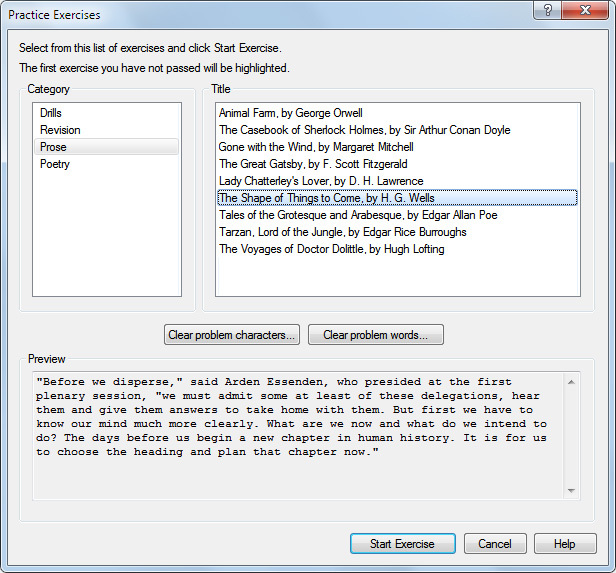Choose The Casebook of Sherlock Holmes title
The height and width of the screenshot is (573, 616).
(397, 130)
